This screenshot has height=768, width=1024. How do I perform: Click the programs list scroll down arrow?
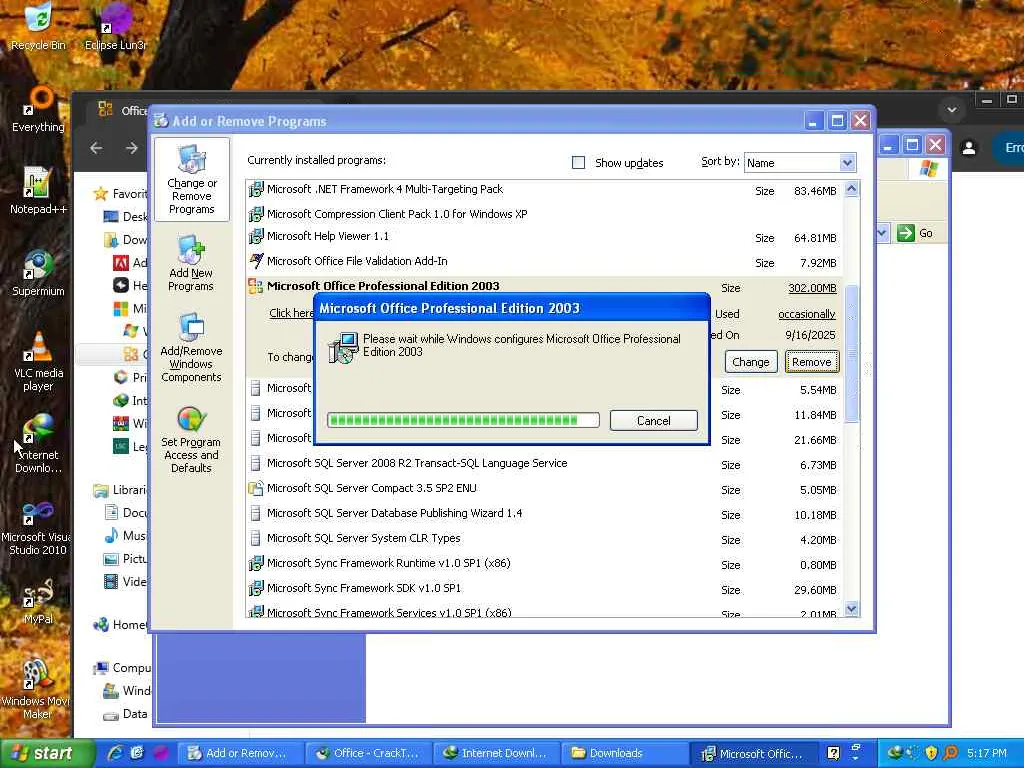[852, 609]
